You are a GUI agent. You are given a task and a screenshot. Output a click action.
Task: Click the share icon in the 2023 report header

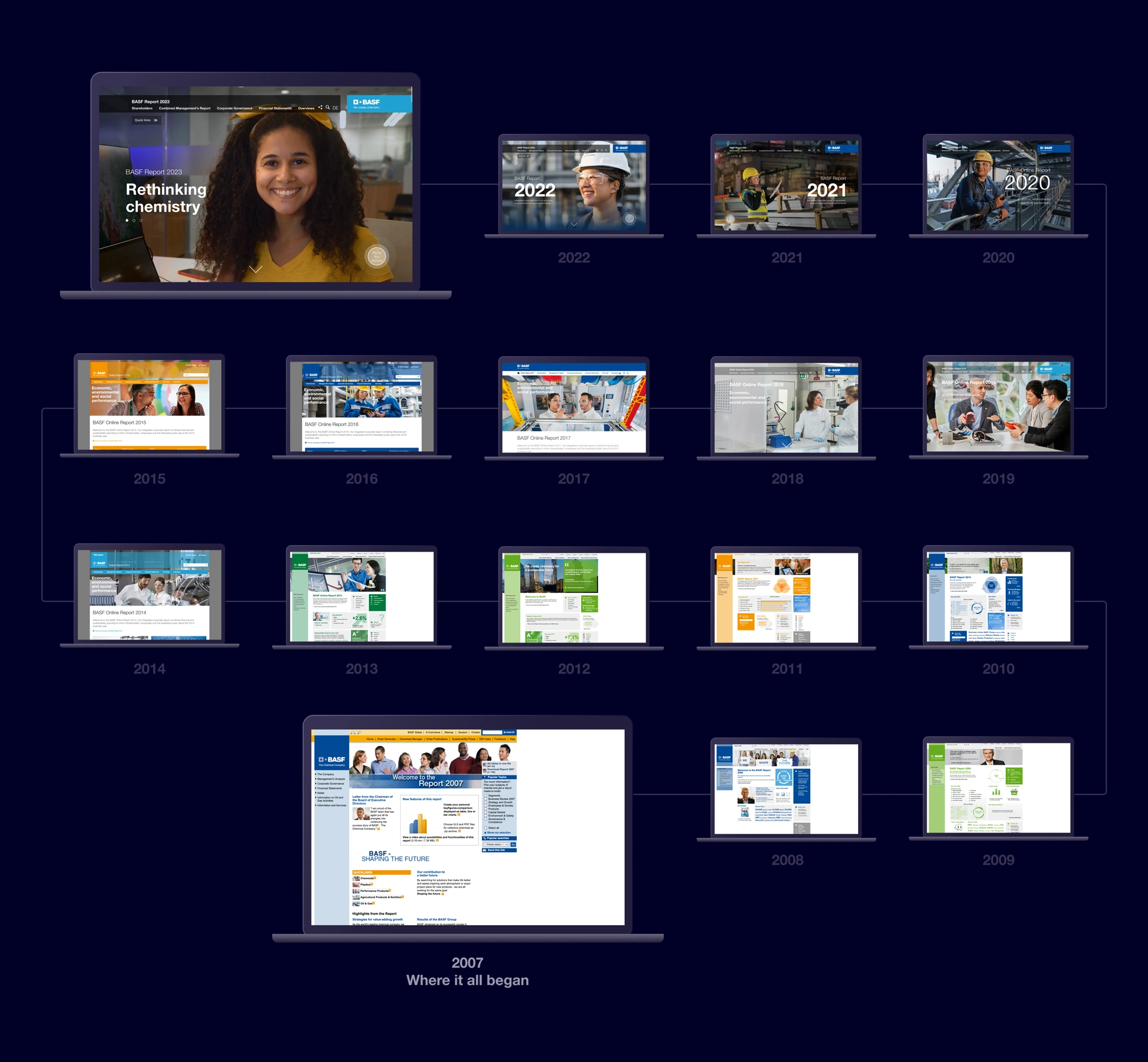pos(320,107)
